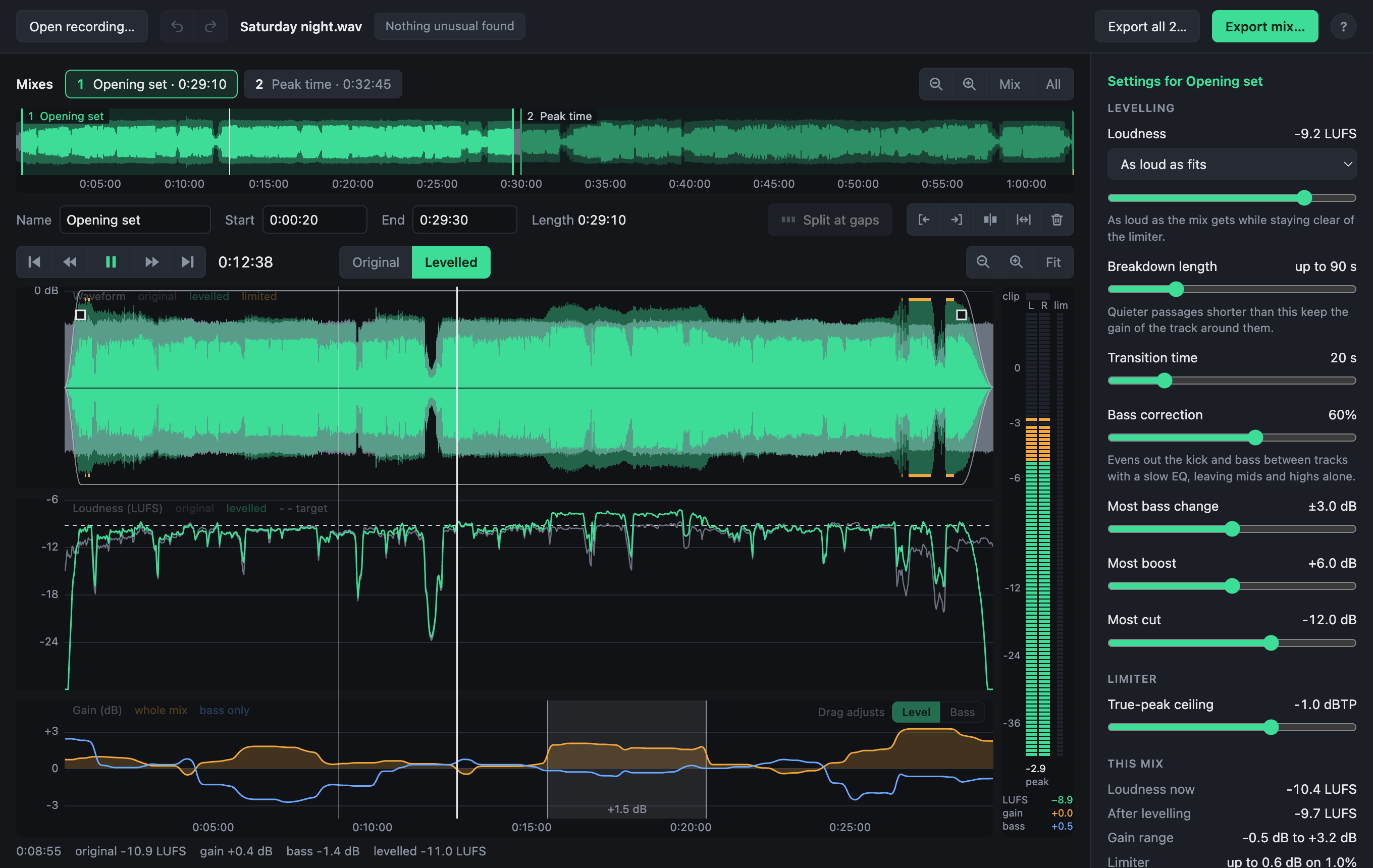This screenshot has width=1373, height=868.
Task: Show All in the overview
Action: (1053, 84)
